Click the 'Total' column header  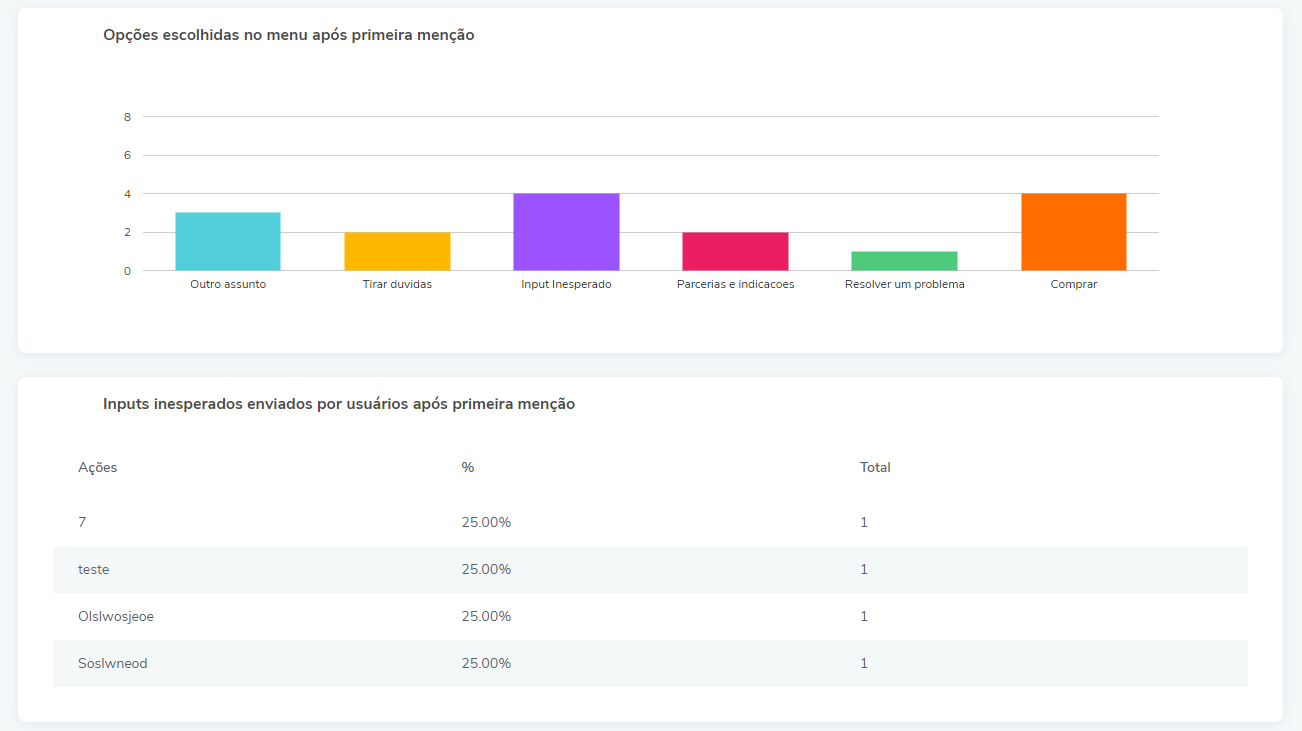point(875,467)
